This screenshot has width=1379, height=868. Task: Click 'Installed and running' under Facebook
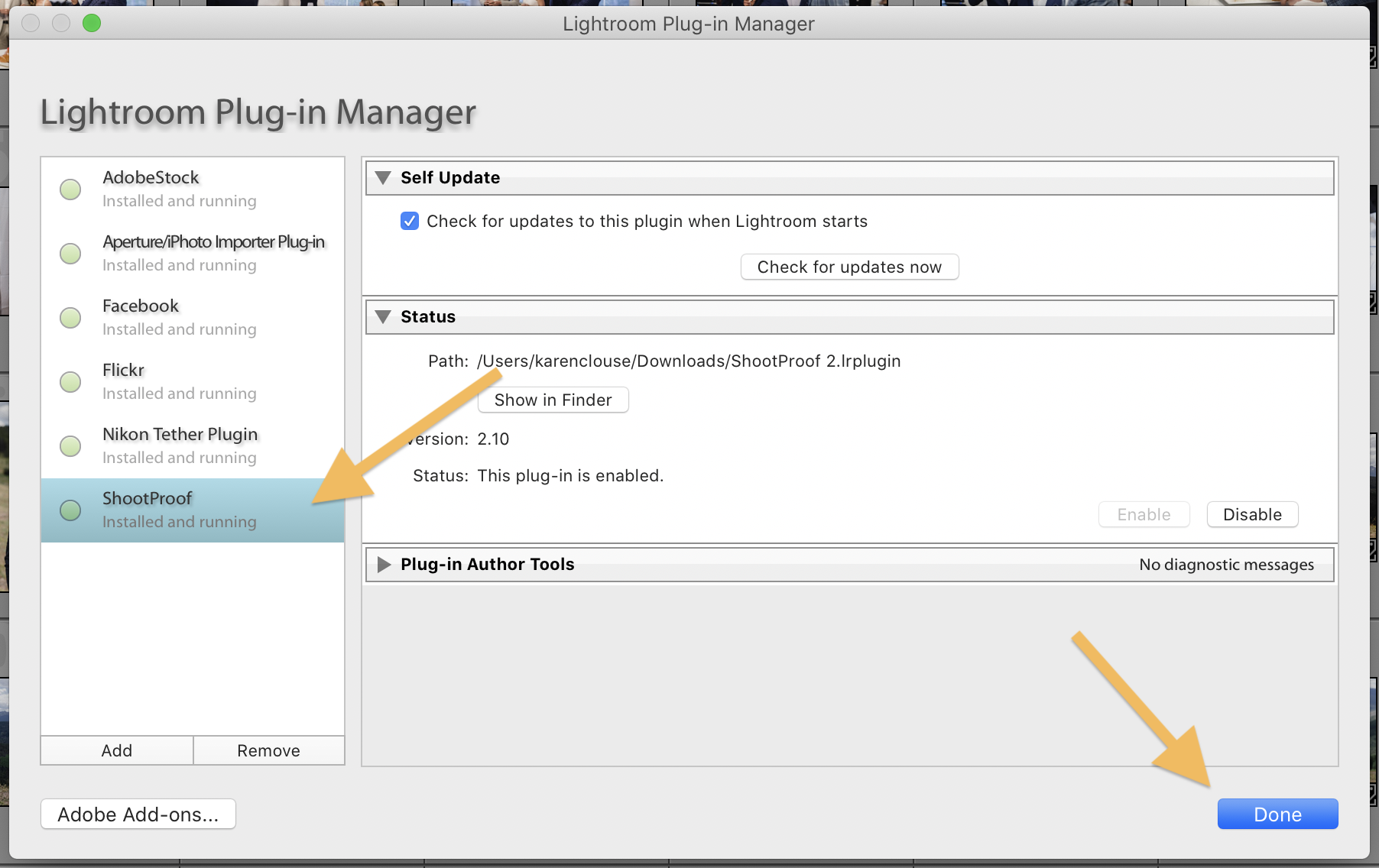(x=180, y=329)
